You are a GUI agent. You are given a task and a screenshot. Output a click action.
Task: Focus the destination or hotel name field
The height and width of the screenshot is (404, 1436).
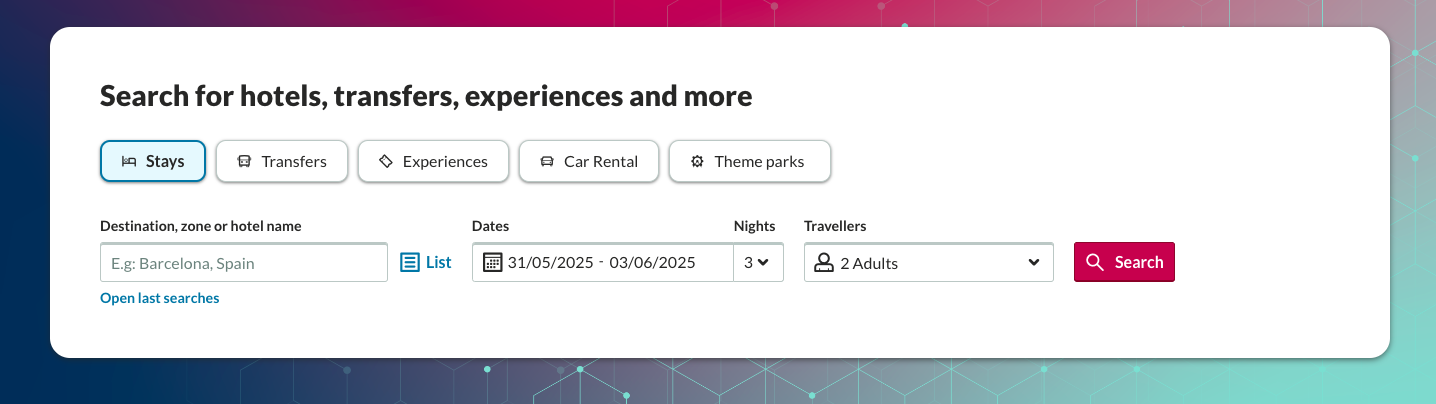click(x=243, y=263)
